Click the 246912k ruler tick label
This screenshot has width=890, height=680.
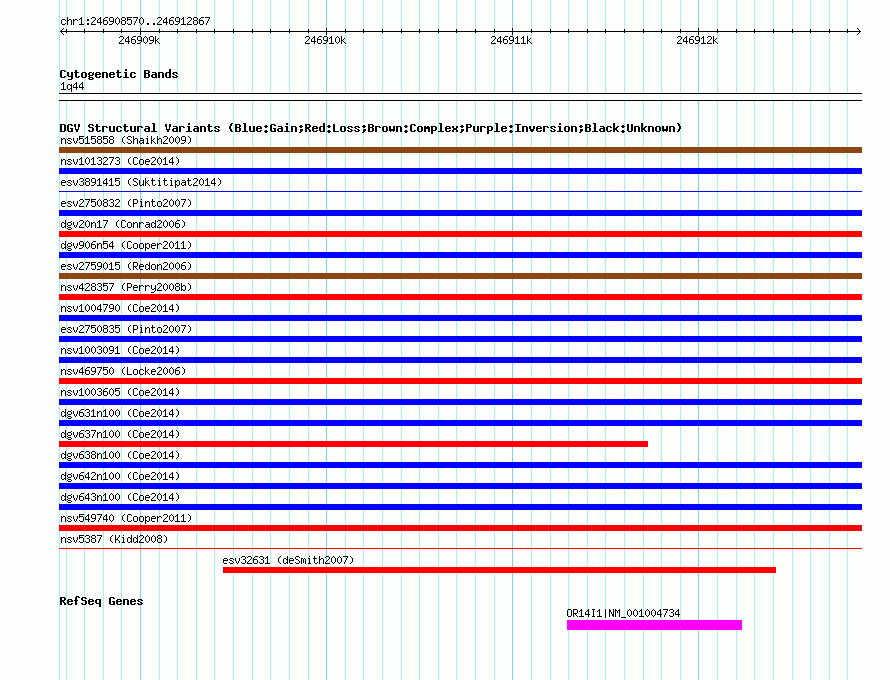coord(697,40)
